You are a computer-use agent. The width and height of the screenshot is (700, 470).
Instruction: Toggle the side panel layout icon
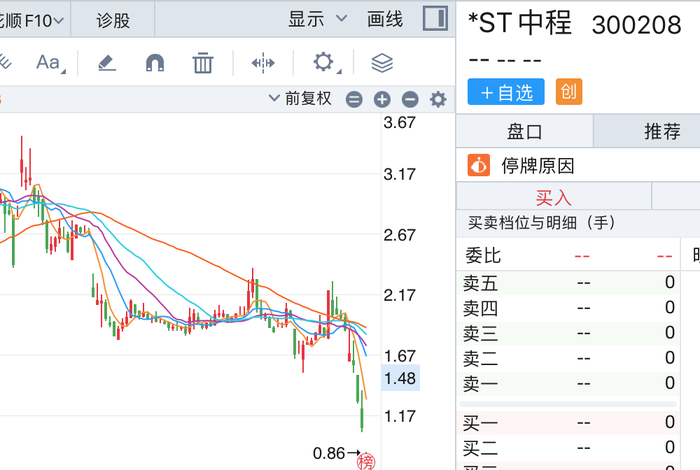tap(435, 19)
